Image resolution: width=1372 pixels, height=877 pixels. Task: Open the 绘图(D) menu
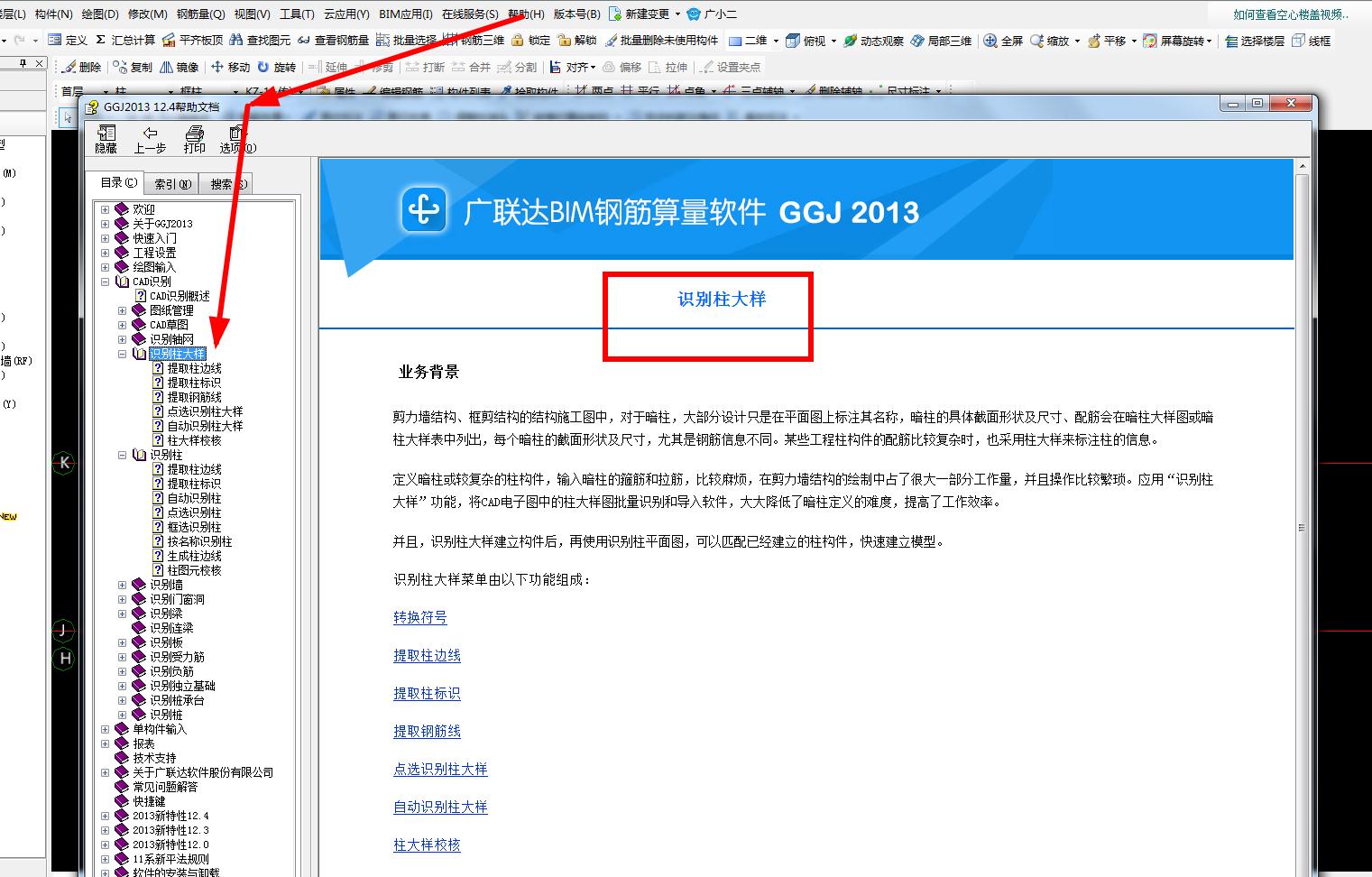pos(99,14)
